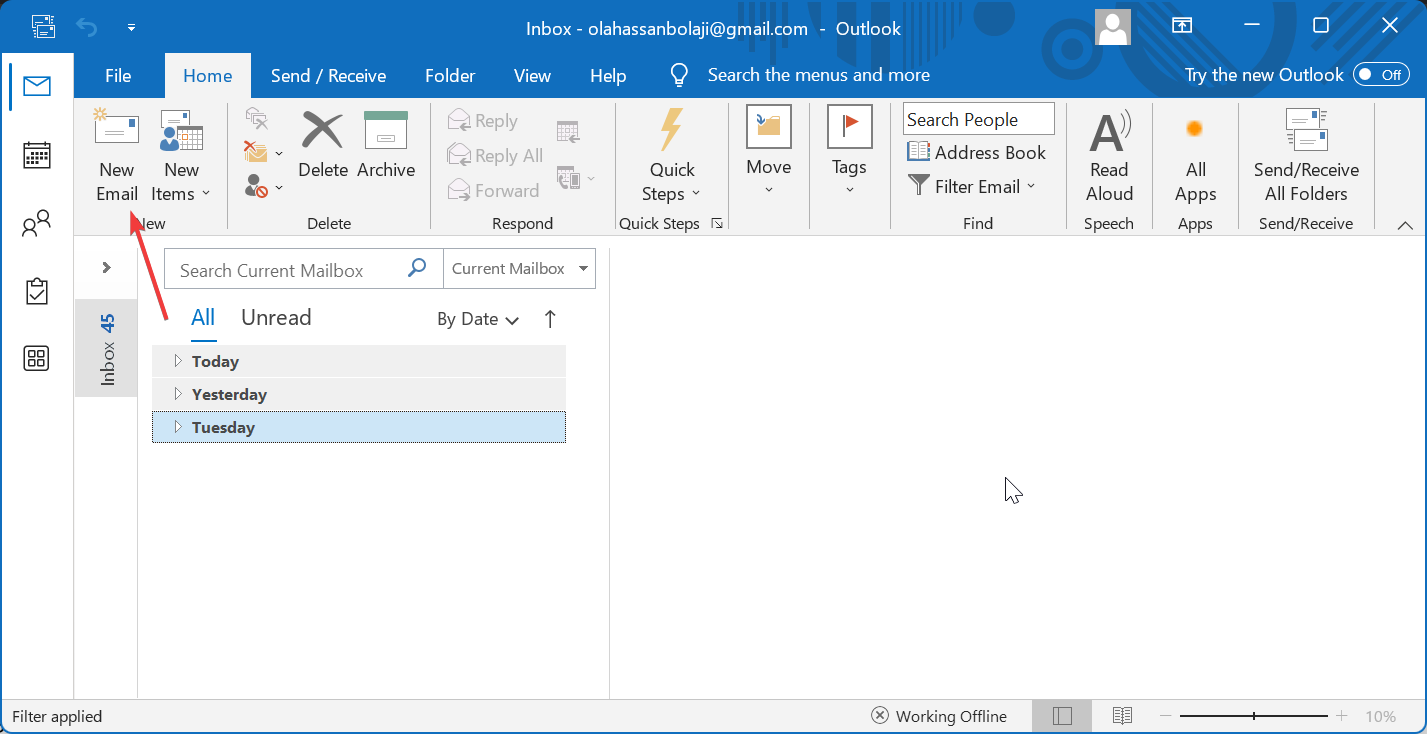Viewport: 1427px width, 734px height.
Task: Click the Ignore conversation icon
Action: [256, 118]
